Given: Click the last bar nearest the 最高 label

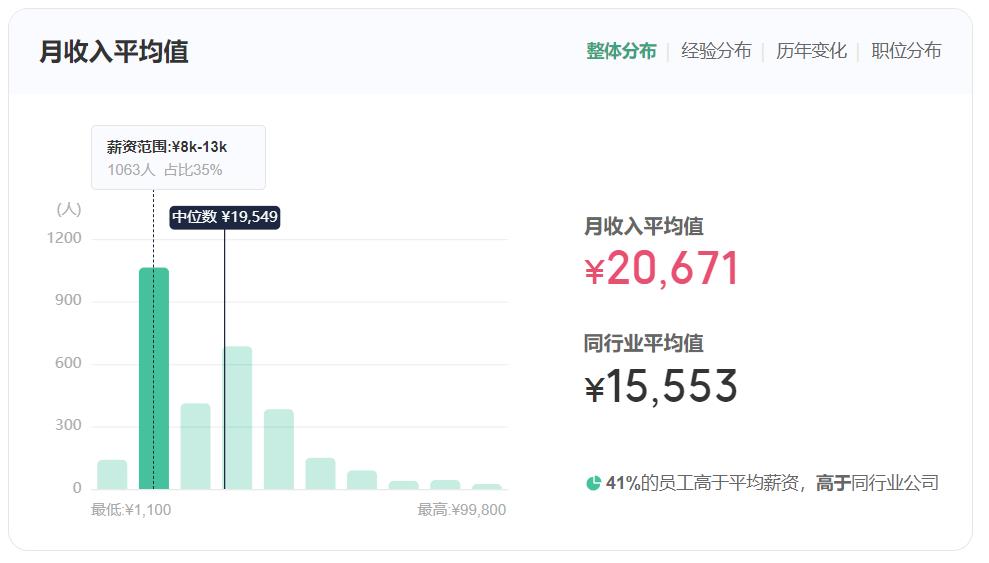Looking at the screenshot, I should (487, 486).
